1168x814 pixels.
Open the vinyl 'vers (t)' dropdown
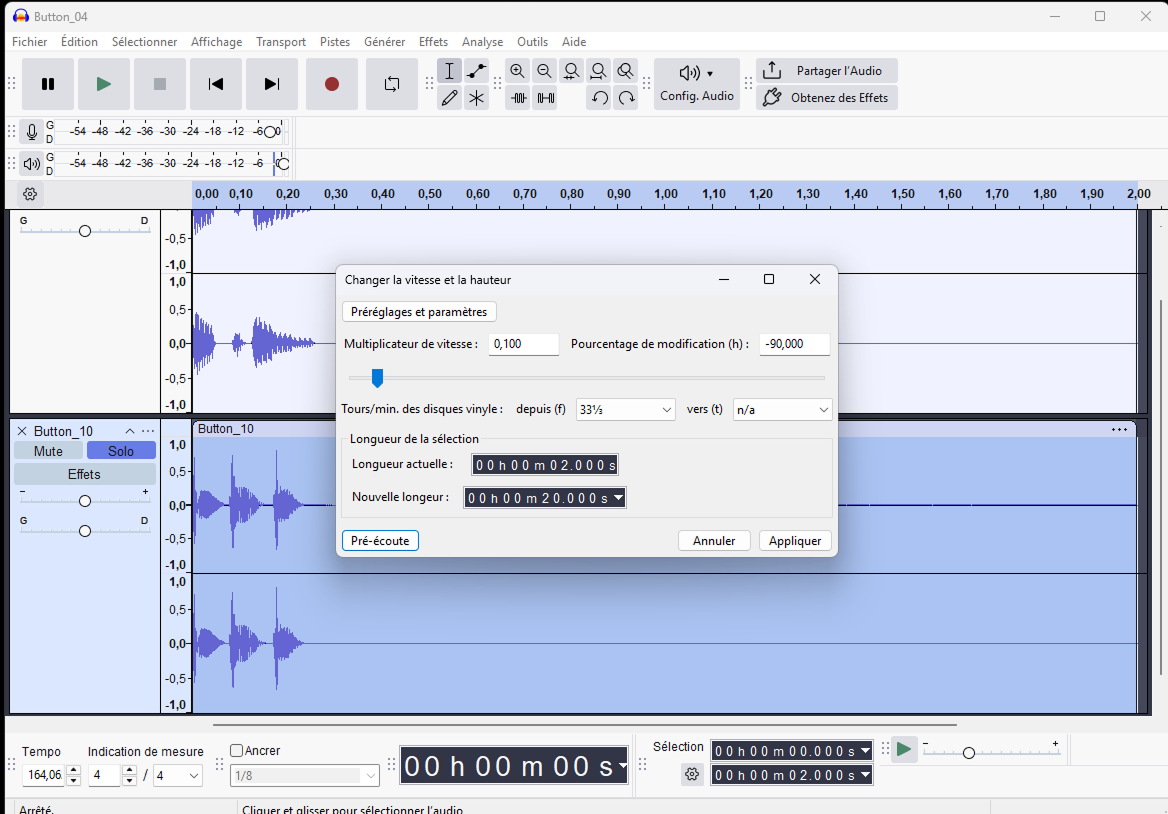click(x=782, y=410)
